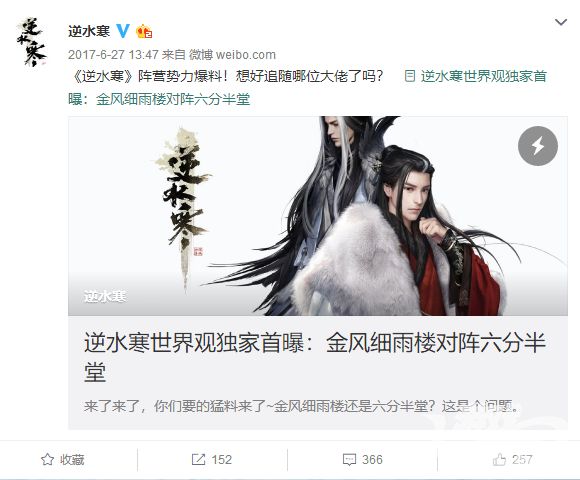
Task: Open article card headline 金风细雨楼对阵六分半堂
Action: (315, 358)
